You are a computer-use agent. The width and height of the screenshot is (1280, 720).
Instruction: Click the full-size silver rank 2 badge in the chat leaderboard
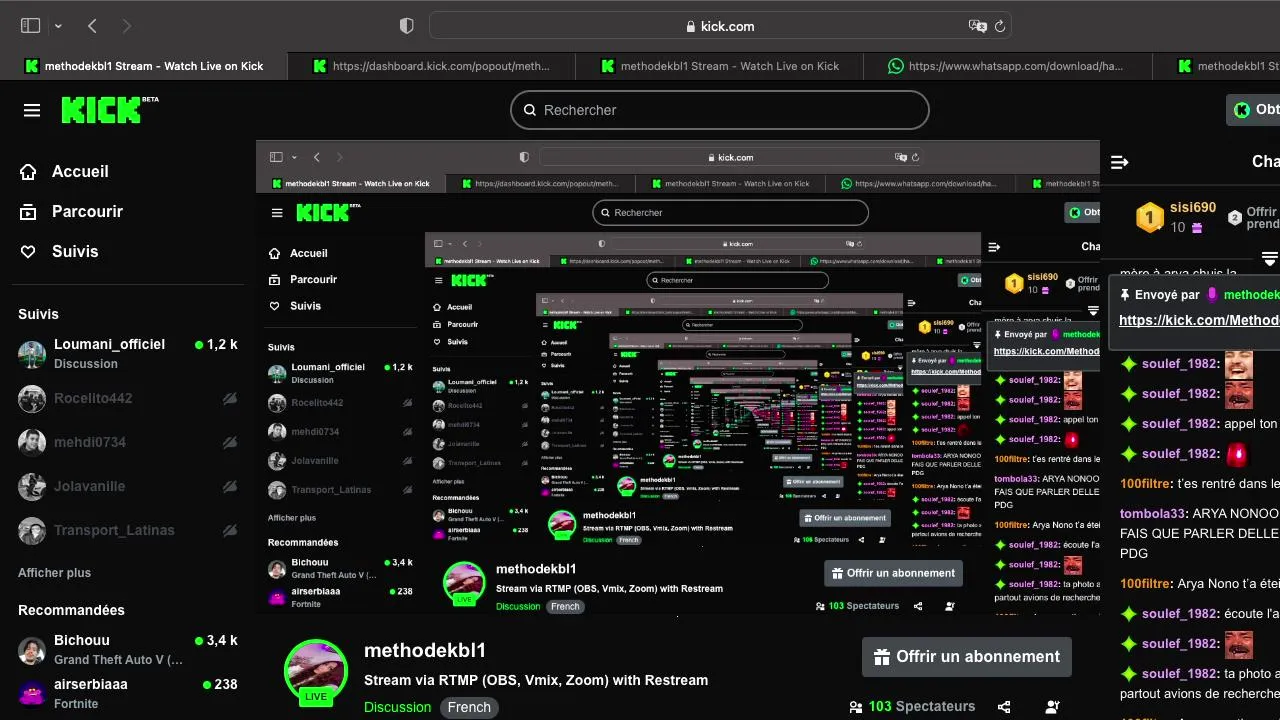[1235, 217]
